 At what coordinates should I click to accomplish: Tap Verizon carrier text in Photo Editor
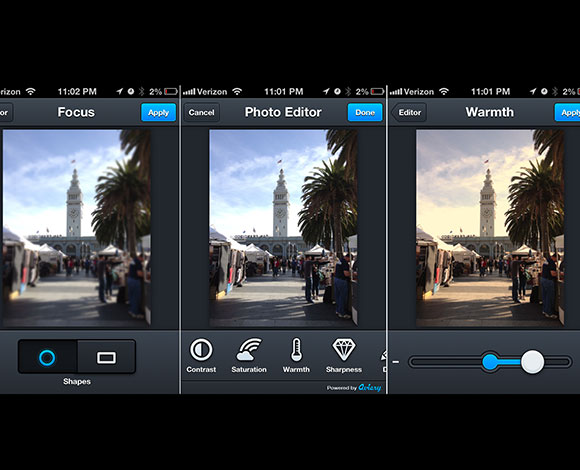click(212, 92)
